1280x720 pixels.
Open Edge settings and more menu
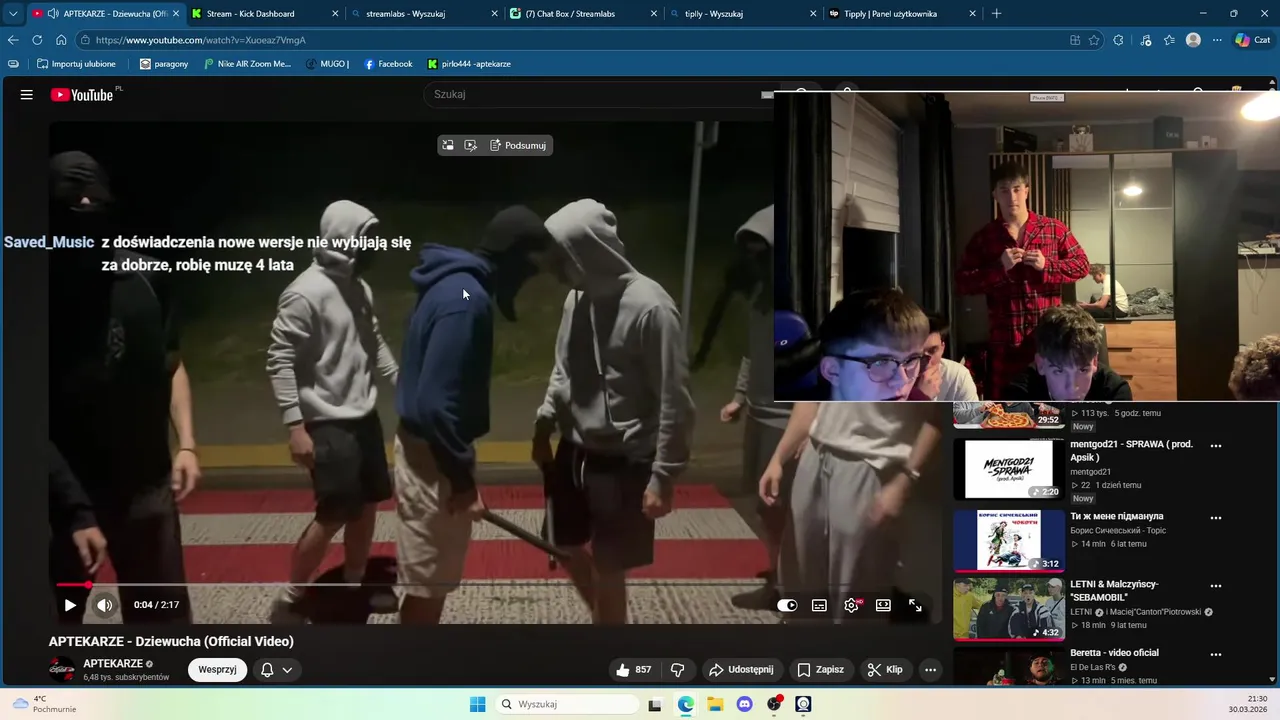[x=1217, y=40]
